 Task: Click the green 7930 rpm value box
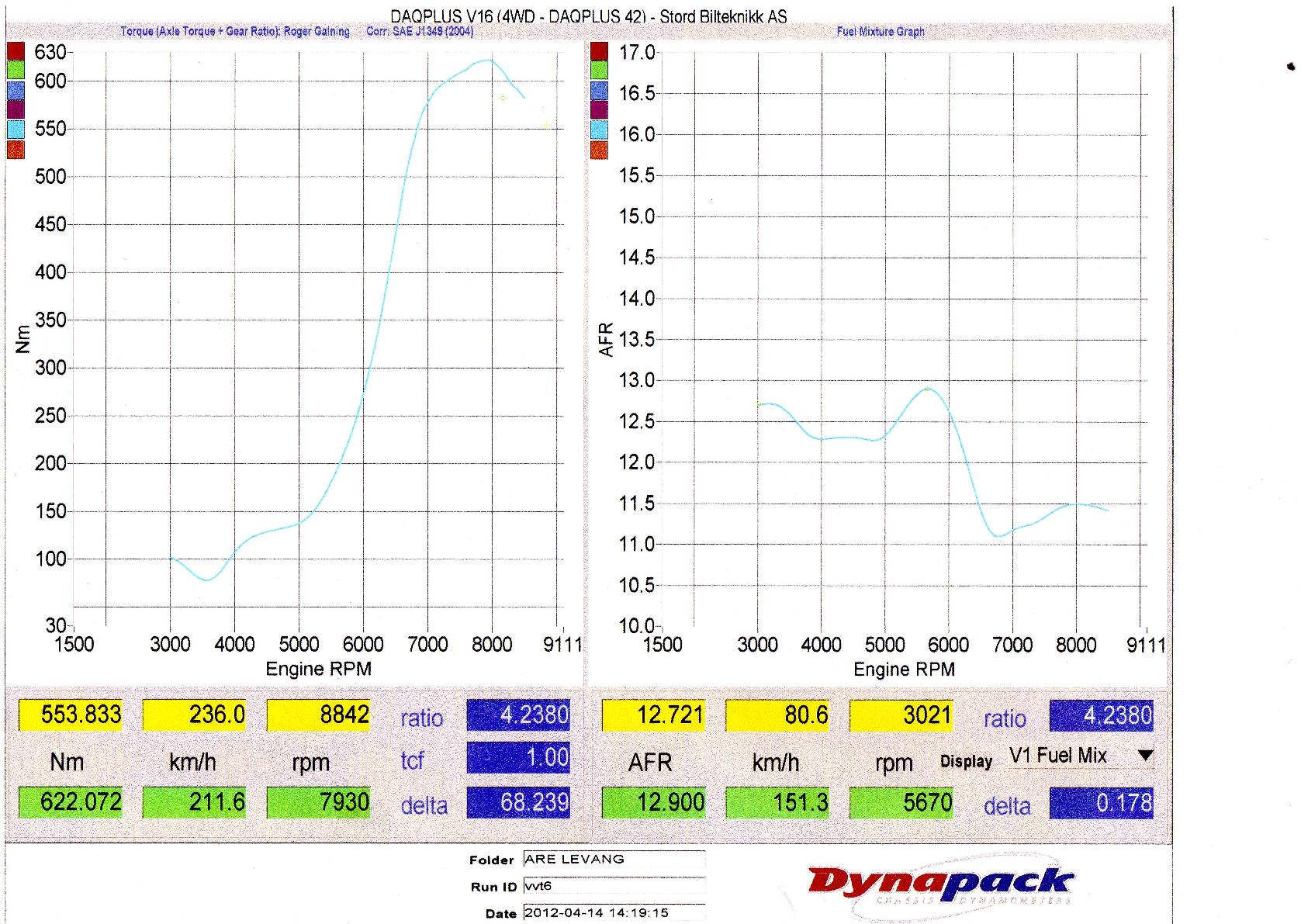pos(319,801)
